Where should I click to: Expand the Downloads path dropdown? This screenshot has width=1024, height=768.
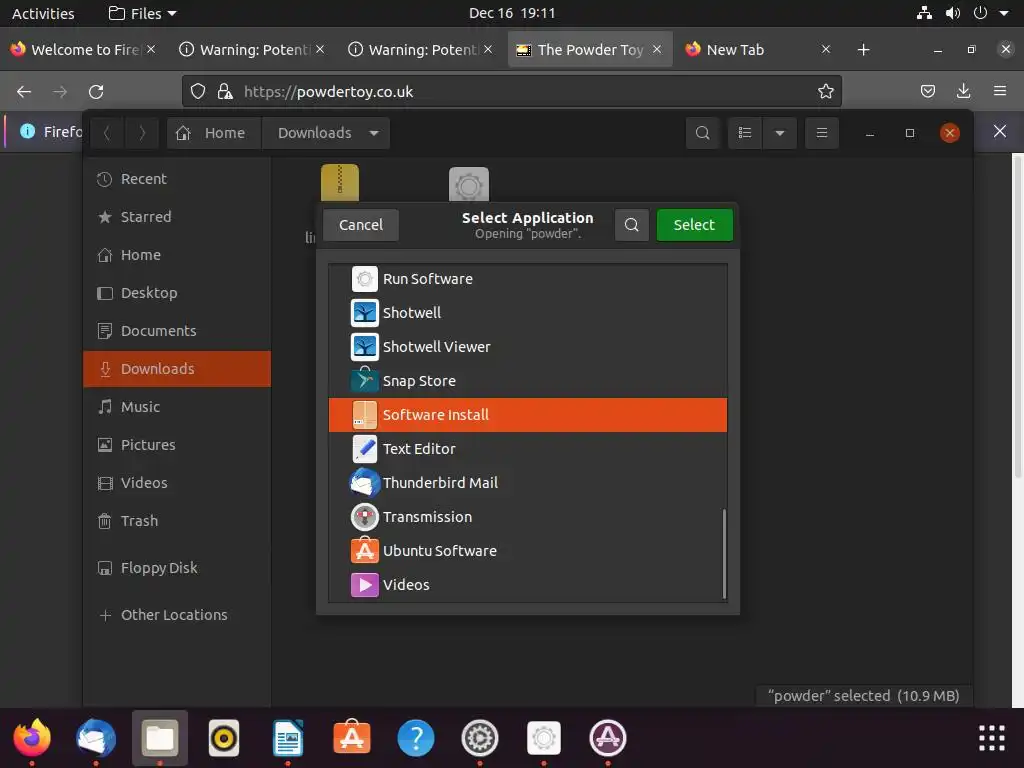click(x=374, y=133)
